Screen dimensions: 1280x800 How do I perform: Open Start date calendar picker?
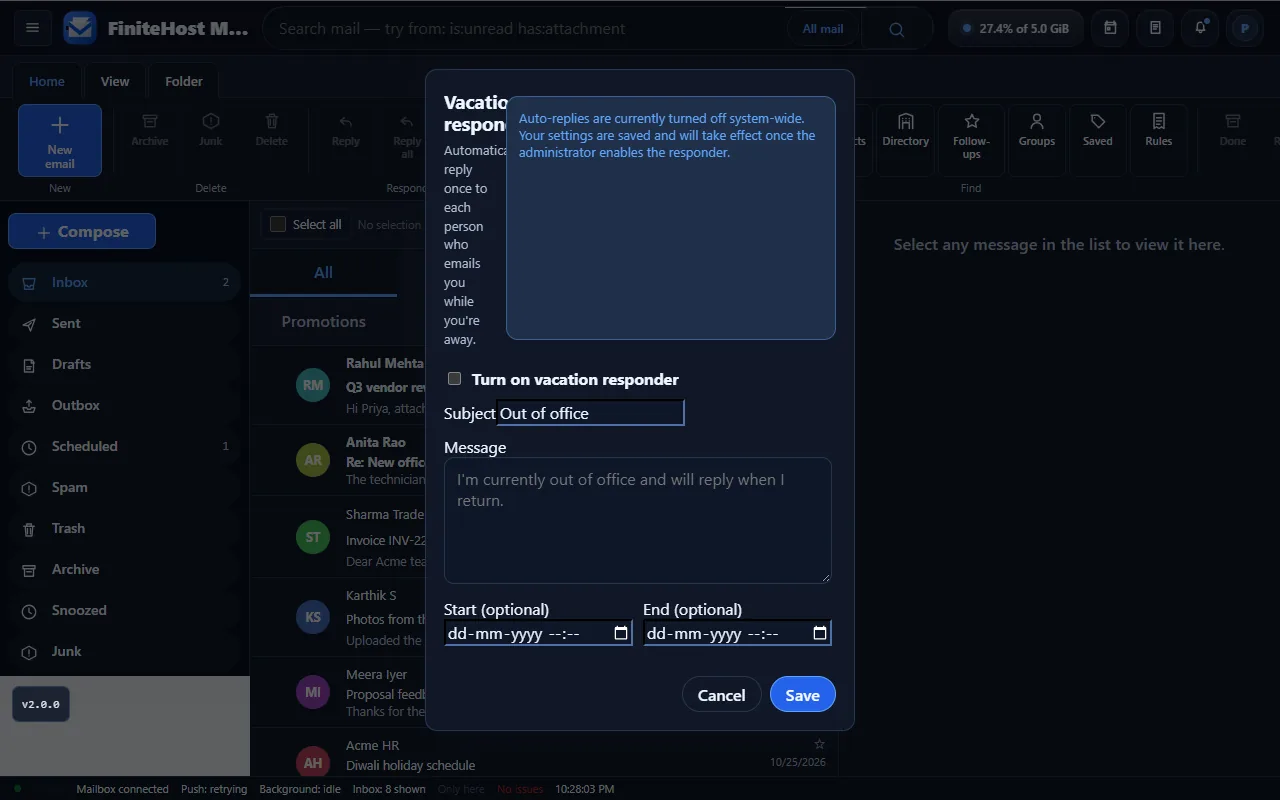tap(621, 633)
